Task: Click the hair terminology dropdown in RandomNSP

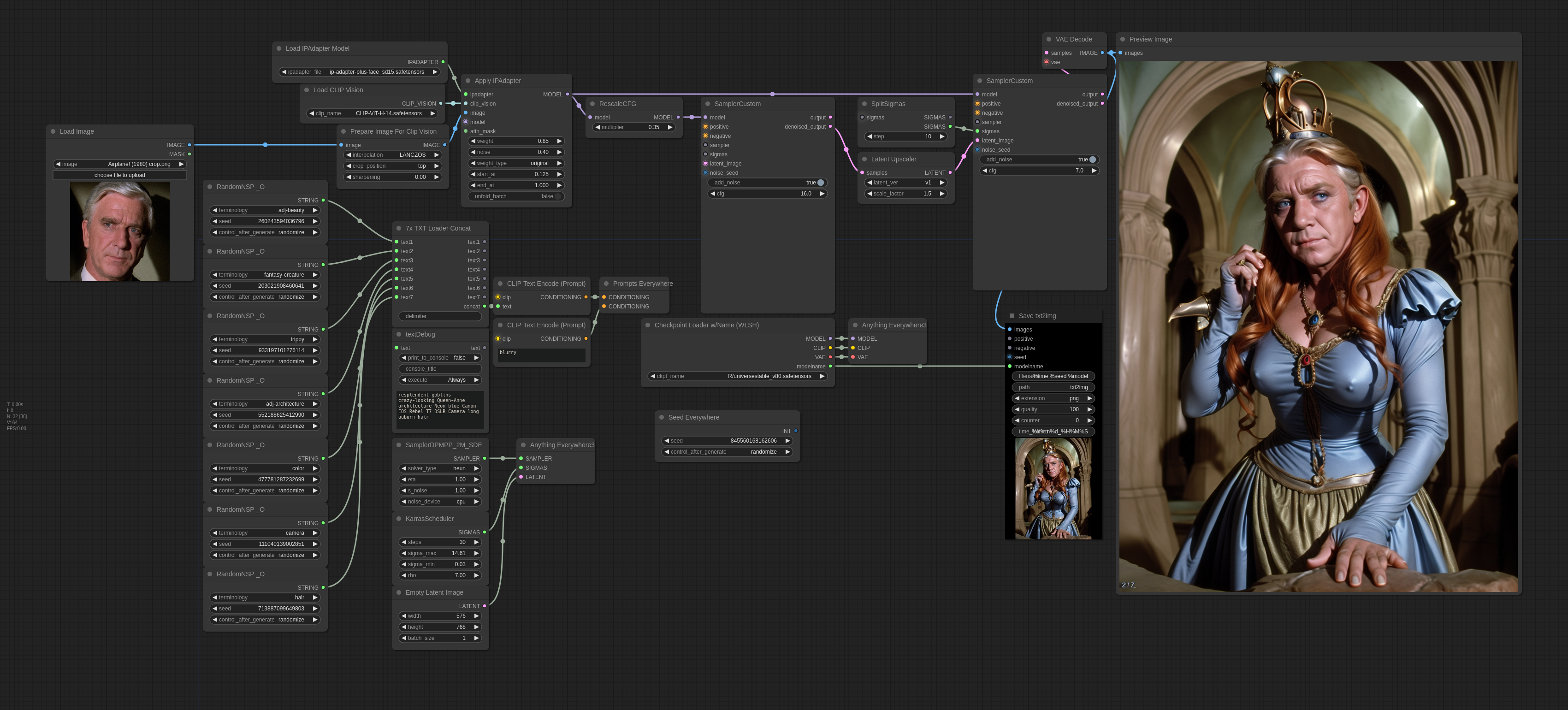Action: point(265,598)
